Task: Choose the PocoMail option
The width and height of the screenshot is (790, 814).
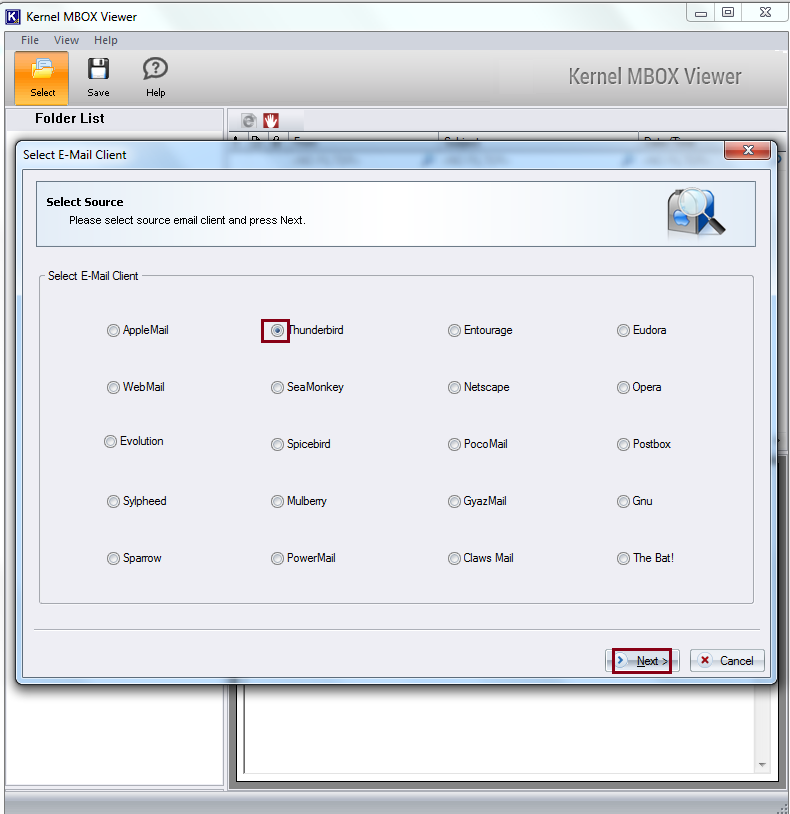Action: pos(454,445)
